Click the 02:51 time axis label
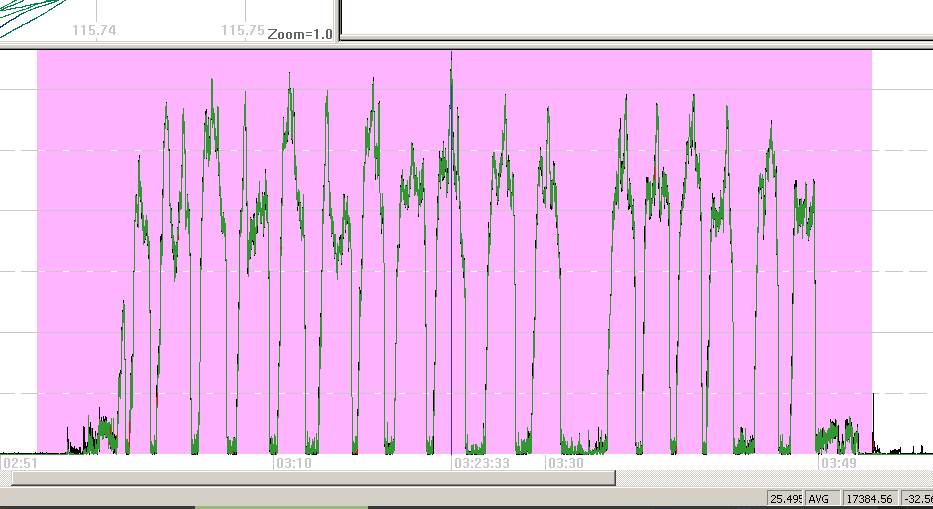Viewport: 933px width, 509px height. click(21, 463)
